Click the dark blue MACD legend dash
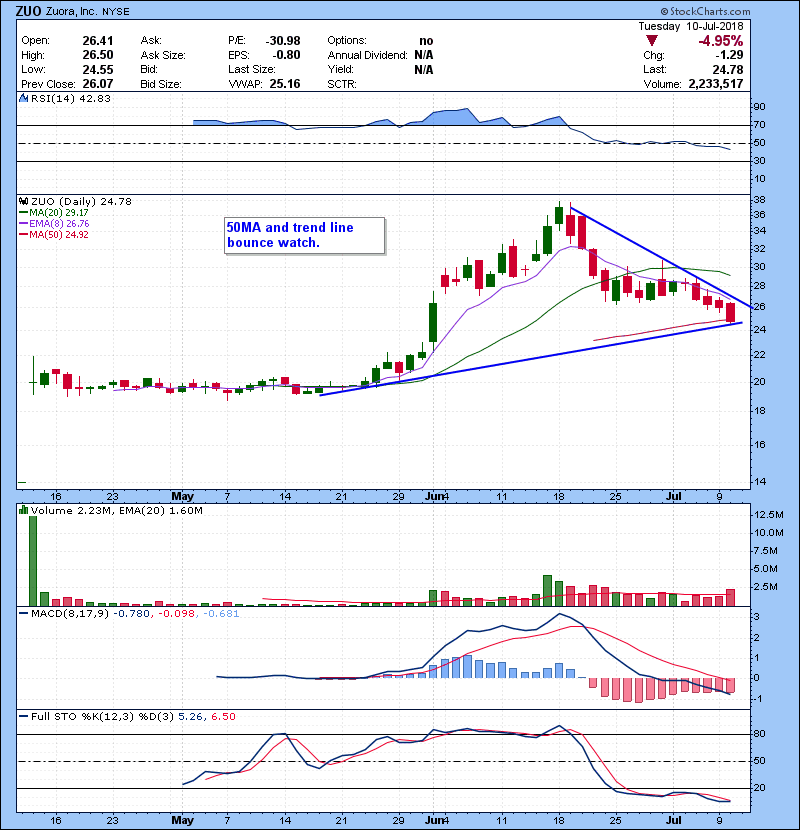 pyautogui.click(x=23, y=614)
